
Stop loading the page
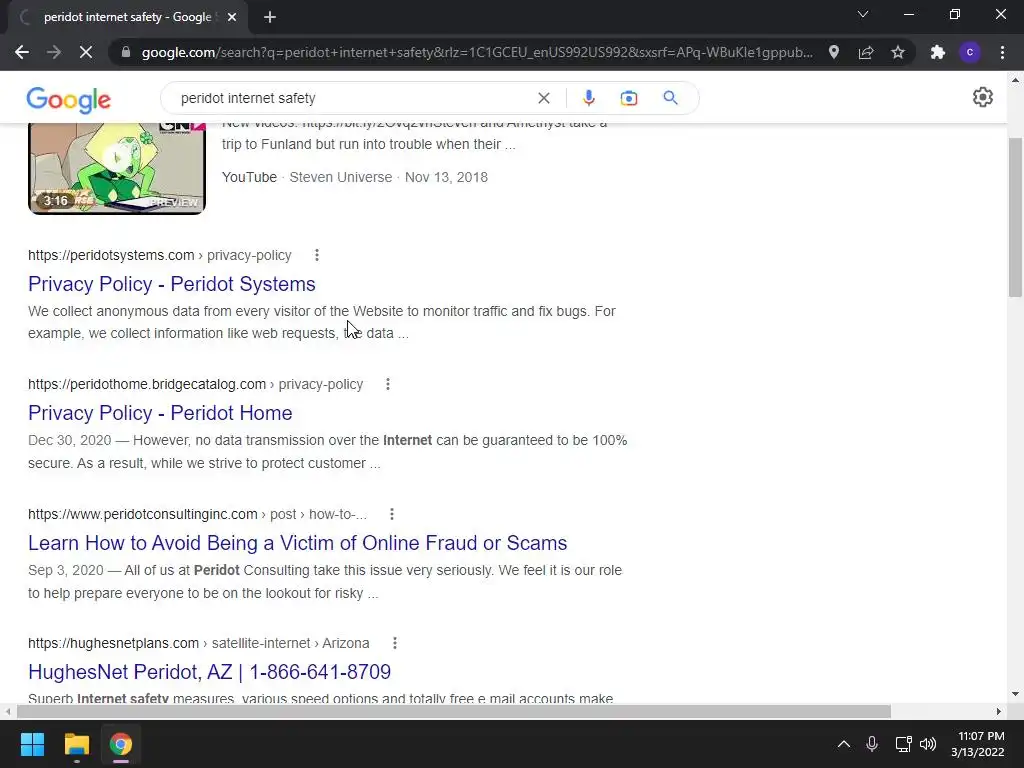tap(86, 52)
